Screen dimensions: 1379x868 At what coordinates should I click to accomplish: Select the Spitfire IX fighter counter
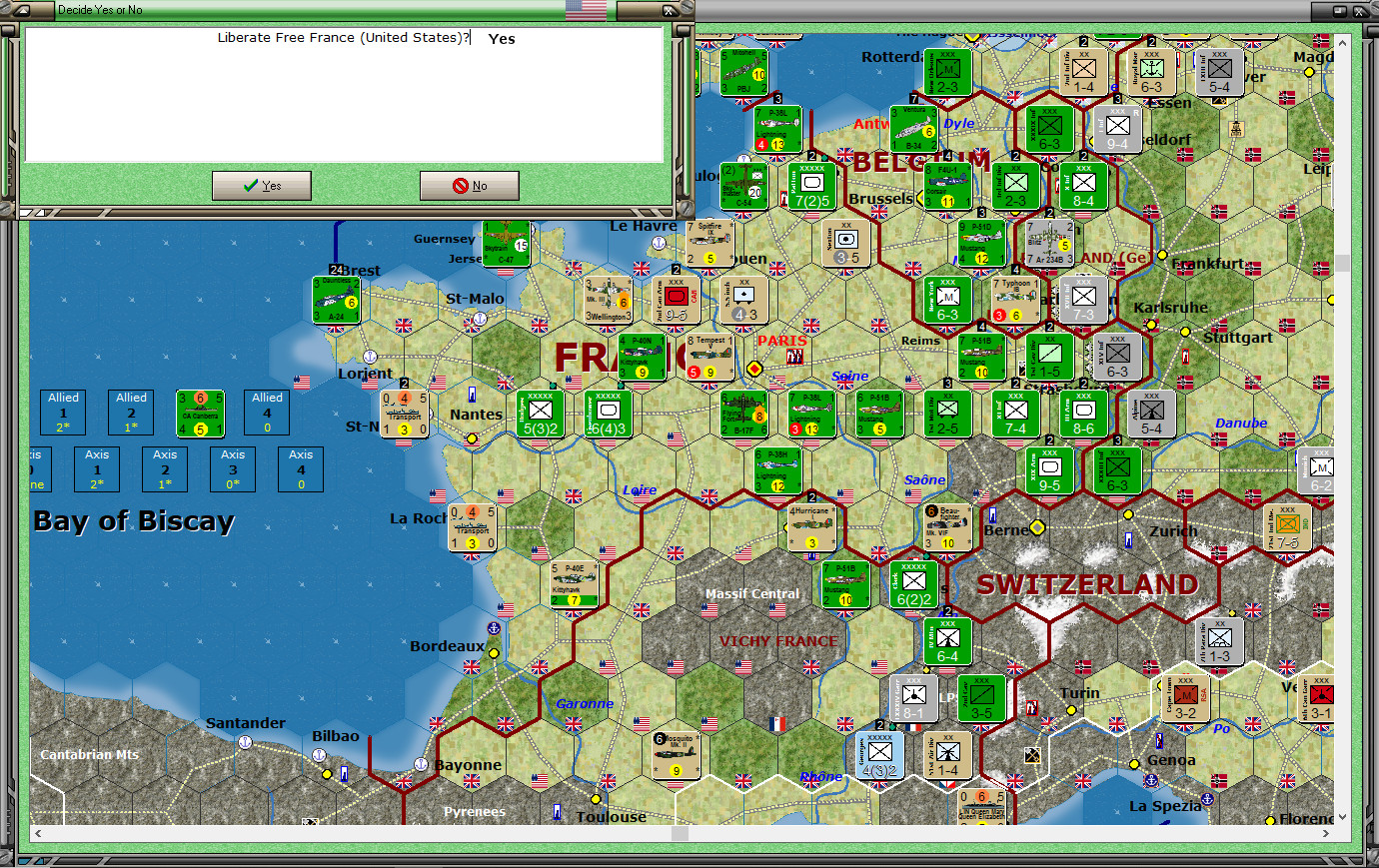709,243
